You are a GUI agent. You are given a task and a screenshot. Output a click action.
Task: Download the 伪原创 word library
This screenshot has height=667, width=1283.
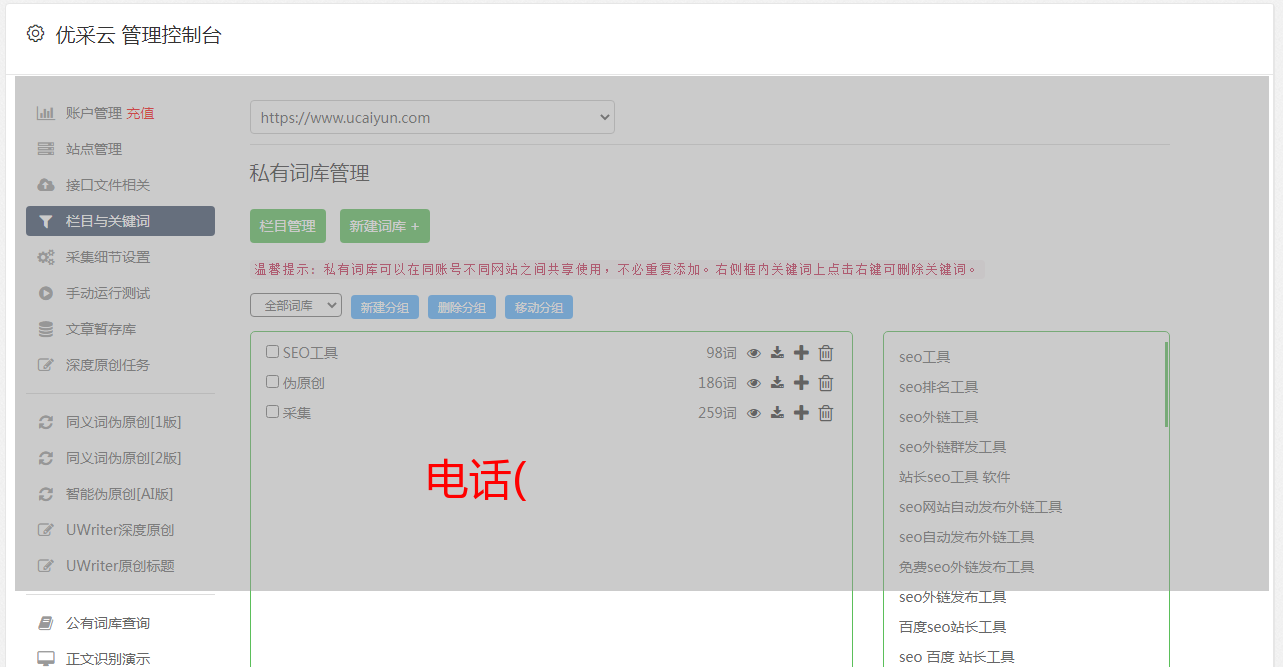[777, 383]
